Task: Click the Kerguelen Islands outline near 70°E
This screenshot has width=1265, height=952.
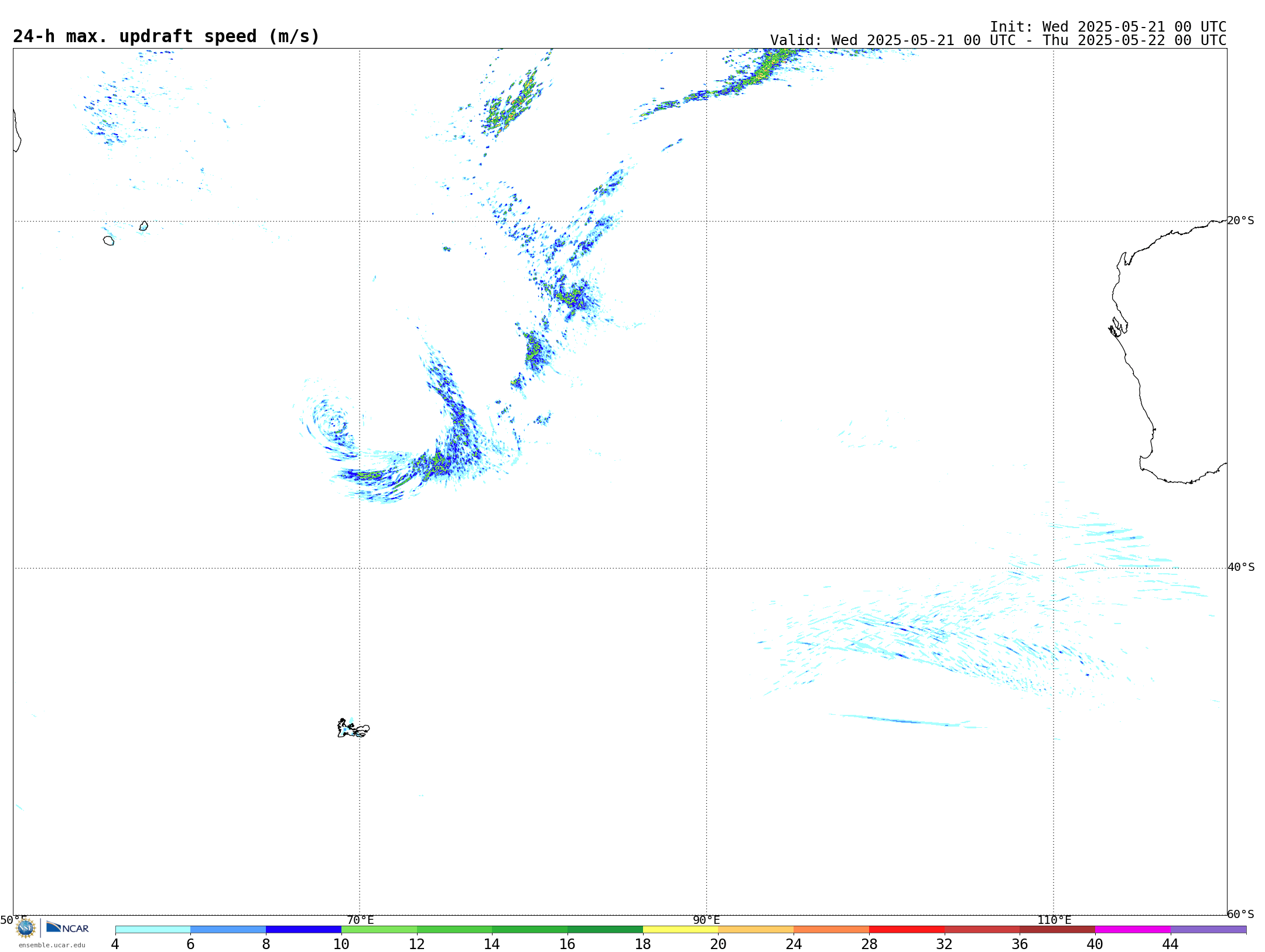Action: [353, 728]
